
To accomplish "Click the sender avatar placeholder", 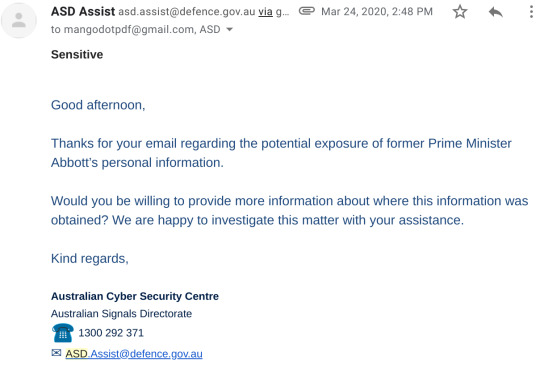I will [x=19, y=20].
